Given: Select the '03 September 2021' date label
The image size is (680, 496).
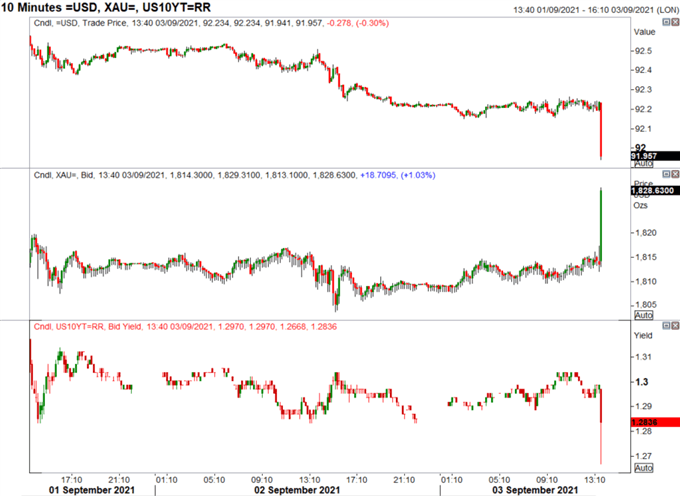Looking at the screenshot, I should click(x=535, y=490).
